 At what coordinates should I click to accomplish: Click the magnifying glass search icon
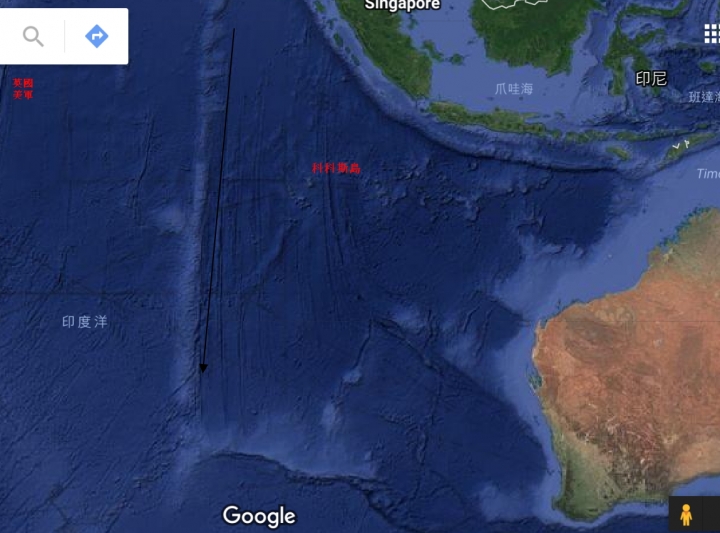[33, 36]
